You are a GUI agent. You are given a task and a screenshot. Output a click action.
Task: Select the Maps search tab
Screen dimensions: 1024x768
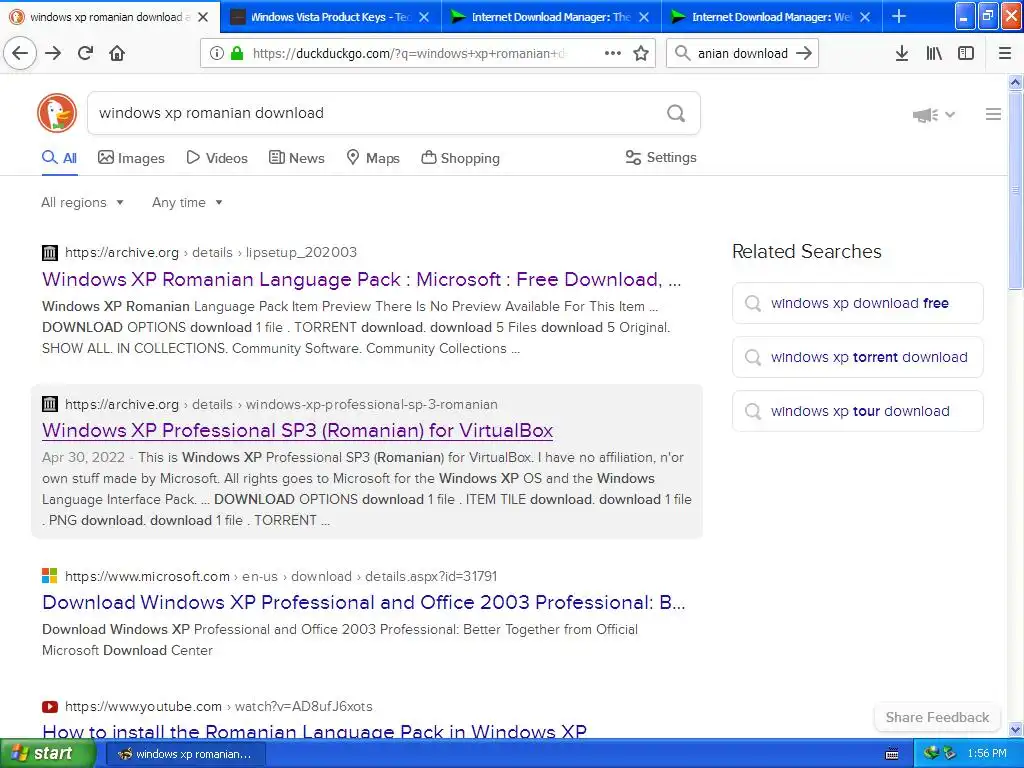pos(373,158)
